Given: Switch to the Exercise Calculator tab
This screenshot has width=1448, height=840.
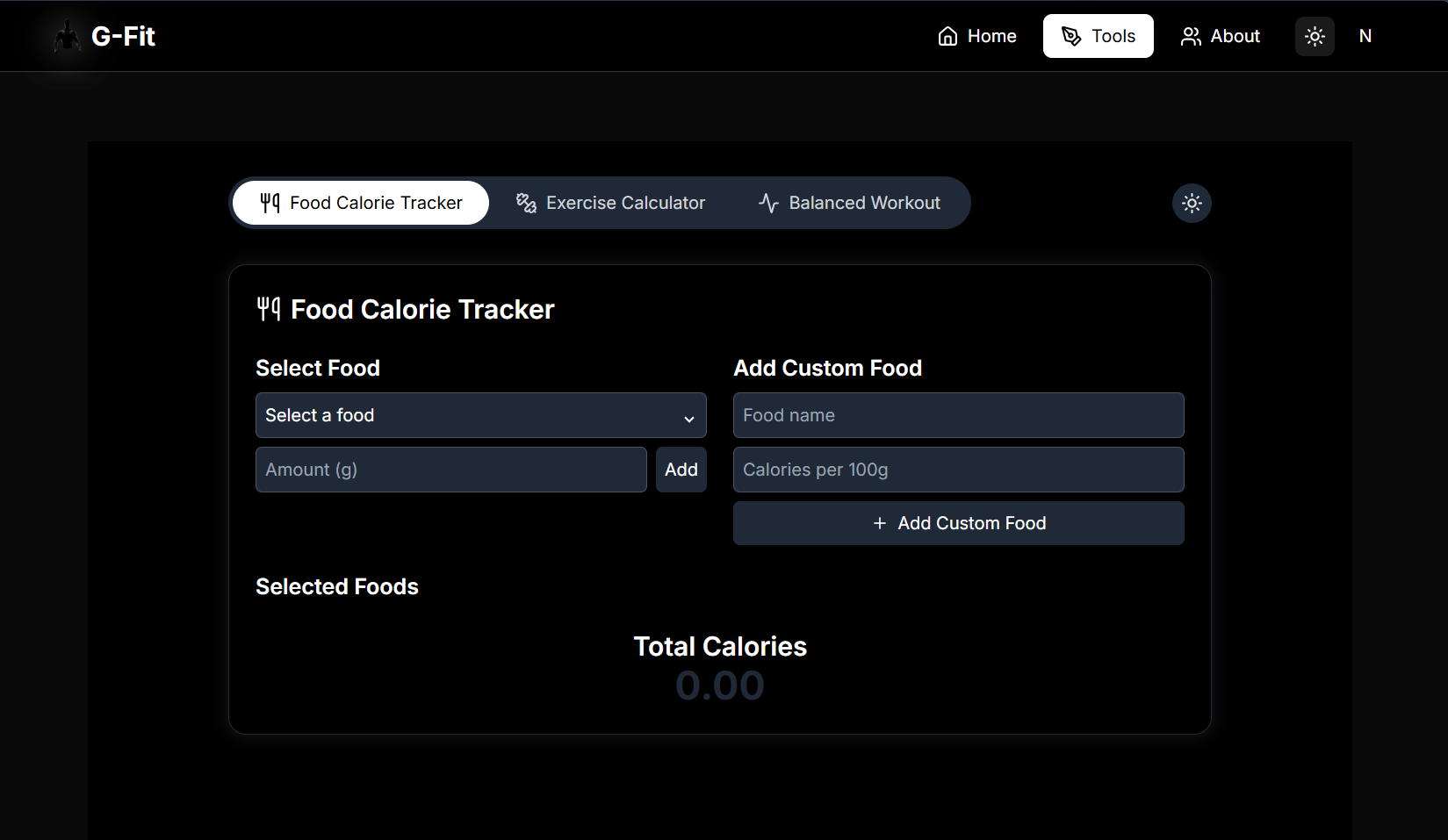Looking at the screenshot, I should point(610,203).
